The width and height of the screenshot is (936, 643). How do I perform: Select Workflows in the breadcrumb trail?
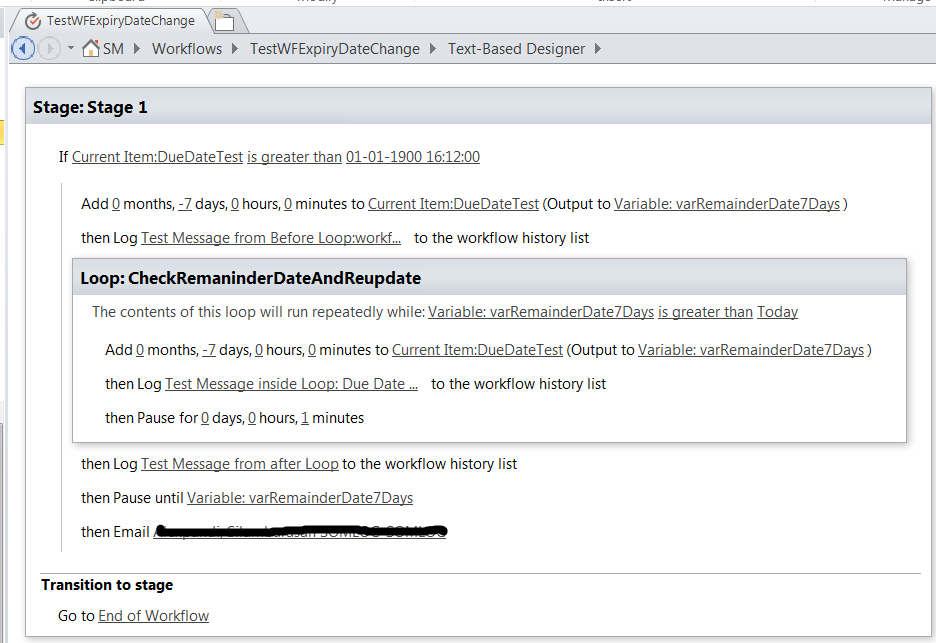click(186, 48)
